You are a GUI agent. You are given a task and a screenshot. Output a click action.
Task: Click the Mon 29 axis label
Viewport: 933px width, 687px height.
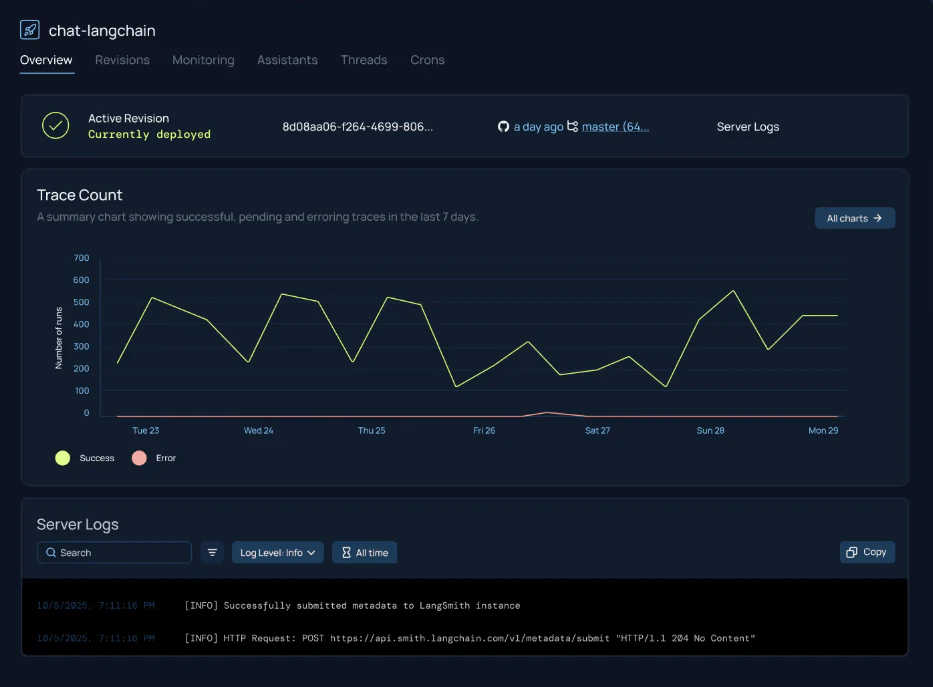(x=823, y=431)
